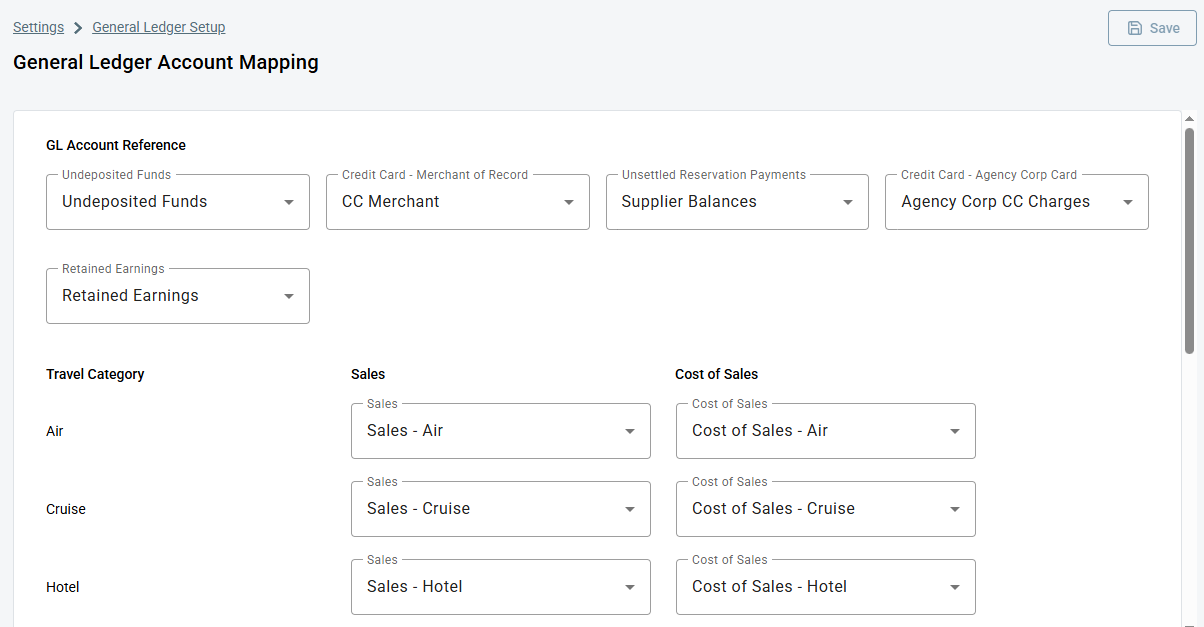This screenshot has height=627, width=1204.
Task: Open the Cost of Sales - Cruise dropdown
Action: click(954, 508)
